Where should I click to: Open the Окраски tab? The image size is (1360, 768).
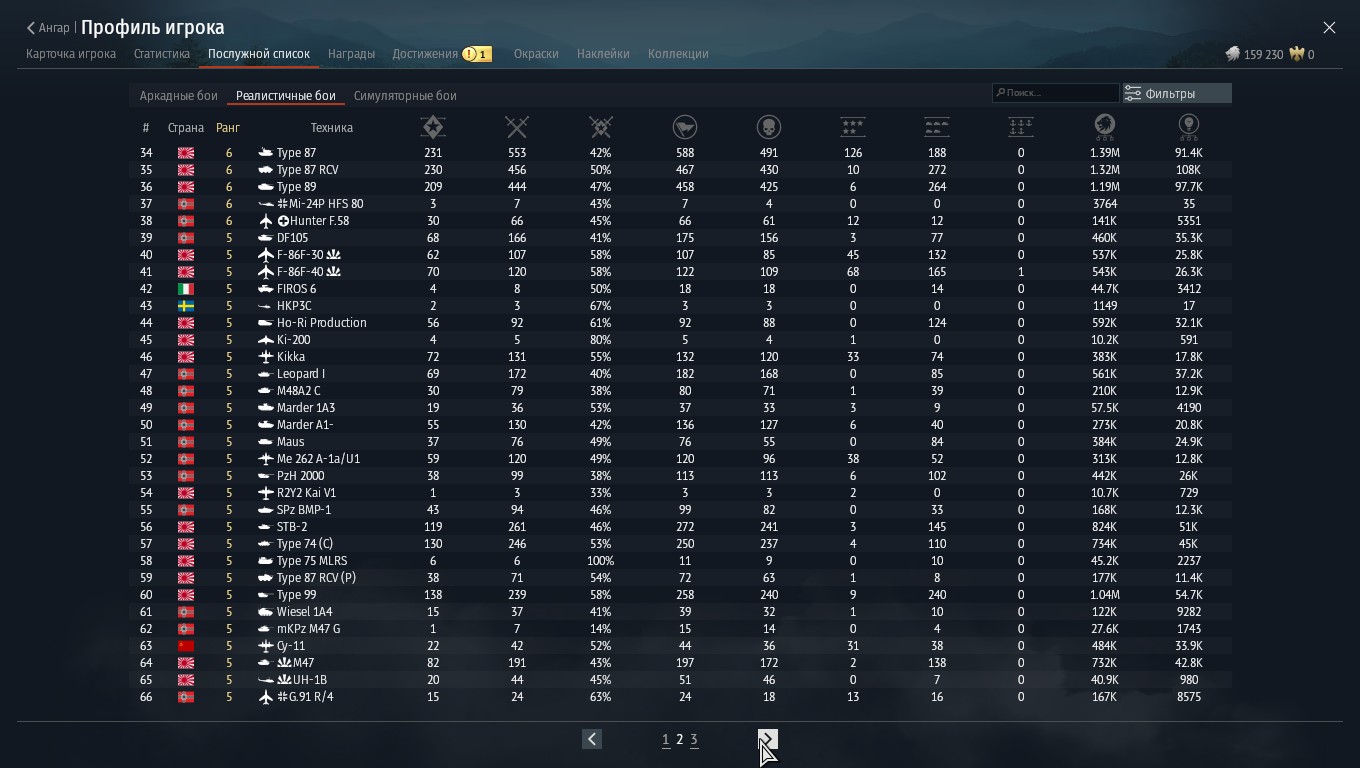coord(536,54)
